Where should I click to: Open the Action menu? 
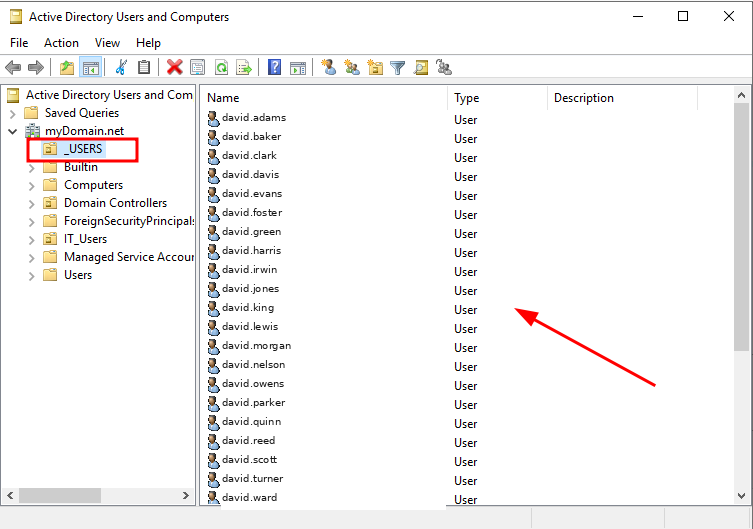tap(61, 43)
